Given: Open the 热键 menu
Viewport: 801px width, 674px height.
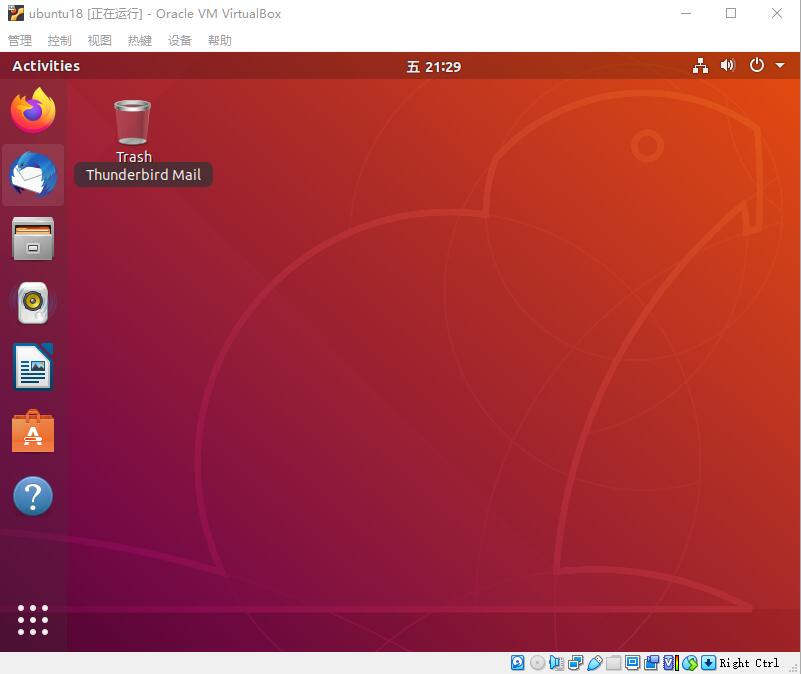Looking at the screenshot, I should tap(140, 40).
